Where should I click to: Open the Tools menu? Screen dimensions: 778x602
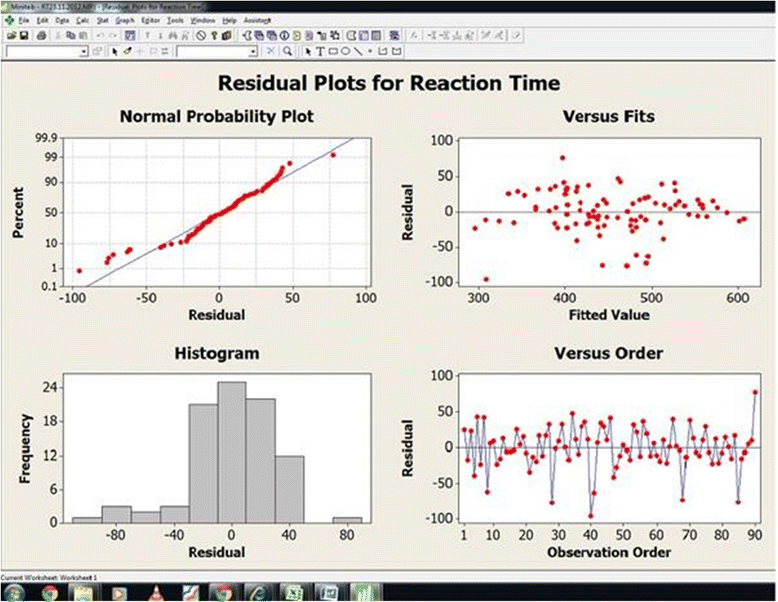tap(175, 20)
